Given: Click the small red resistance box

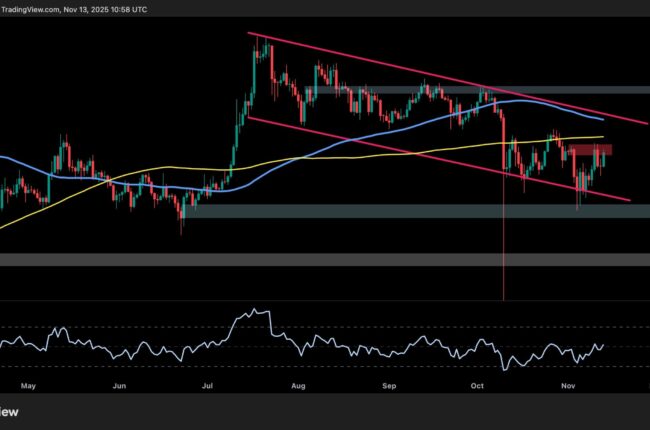Looking at the screenshot, I should [x=590, y=149].
